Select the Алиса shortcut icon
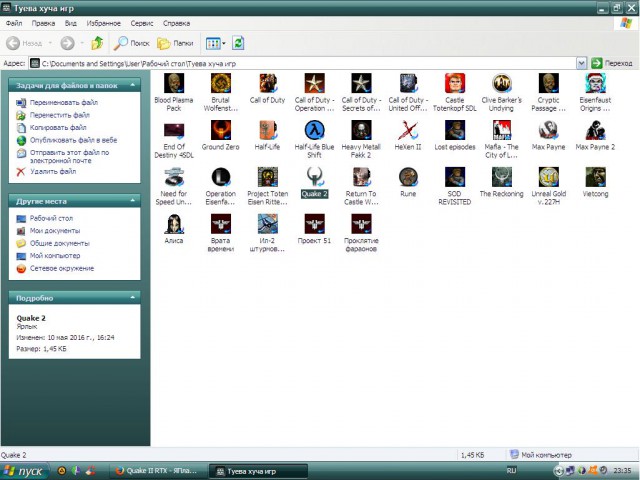 (x=174, y=224)
